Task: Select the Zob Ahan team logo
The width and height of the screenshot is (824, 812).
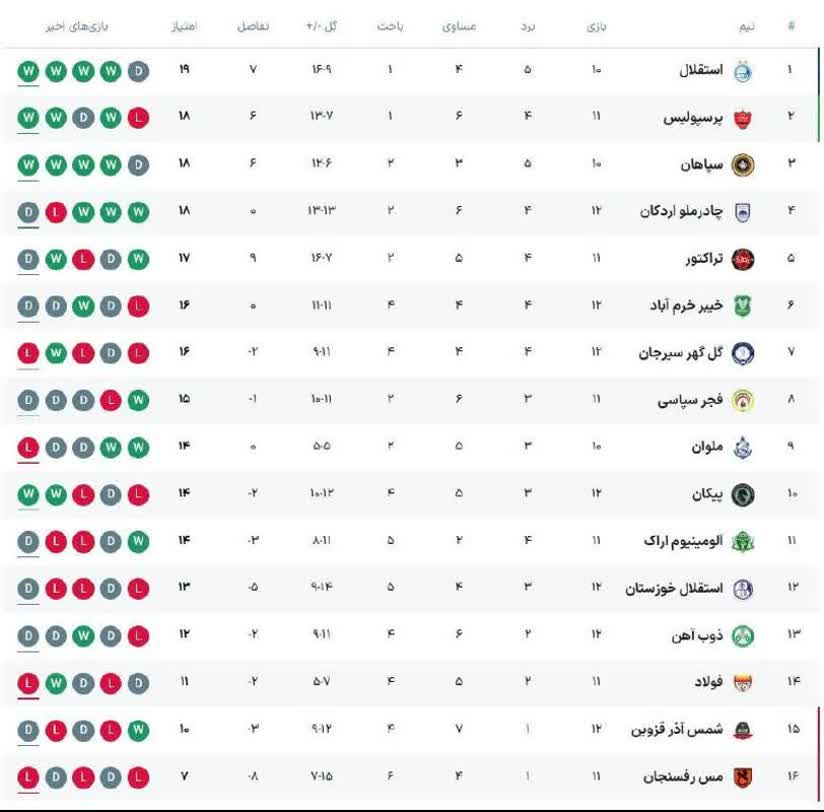Action: coord(743,636)
